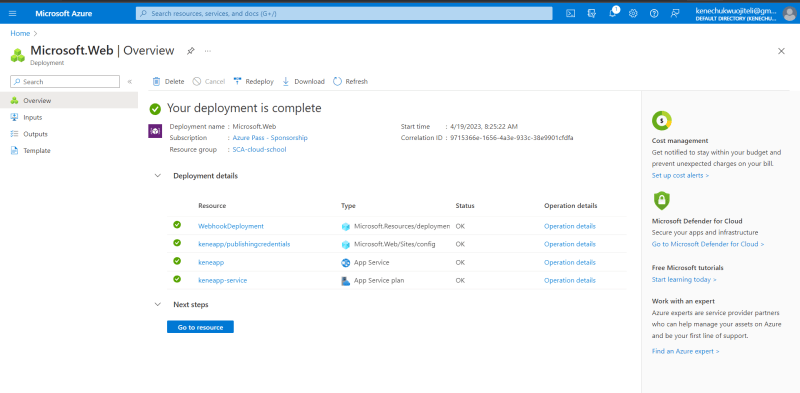Screen dimensions: 800x393
Task: Click the Redeploy toolbar icon
Action: tap(237, 82)
